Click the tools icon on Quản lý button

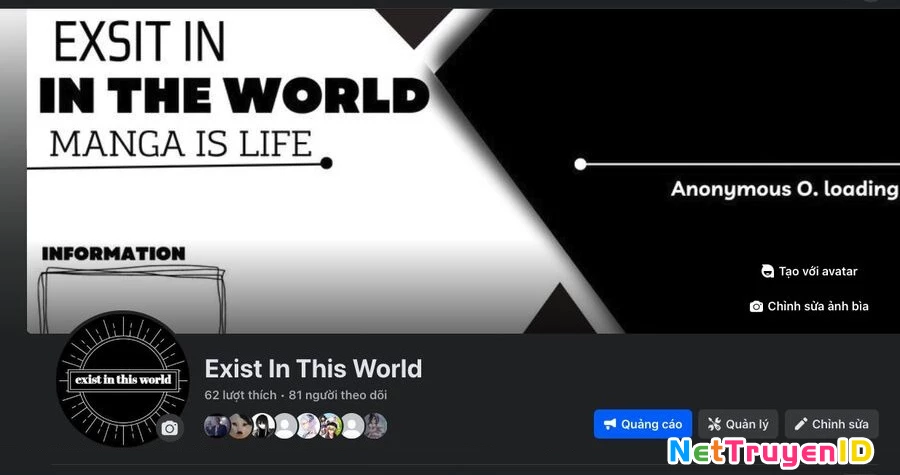pos(713,424)
